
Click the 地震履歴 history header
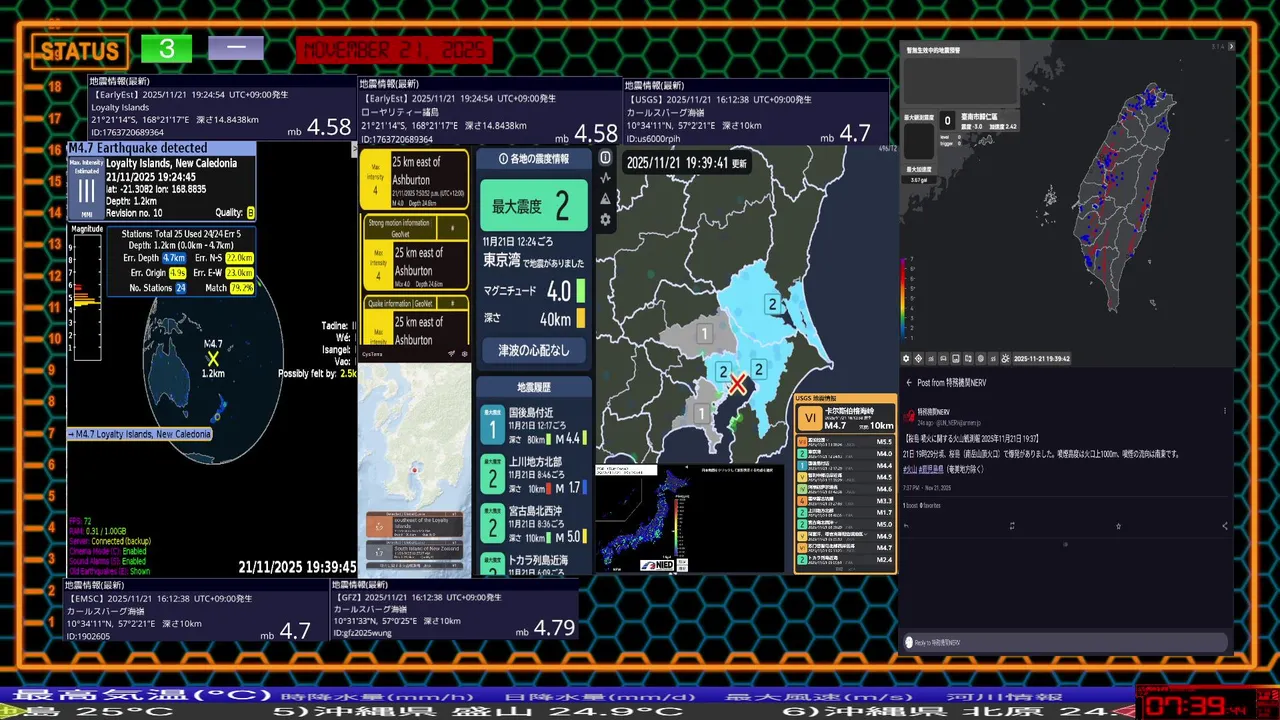(x=534, y=387)
